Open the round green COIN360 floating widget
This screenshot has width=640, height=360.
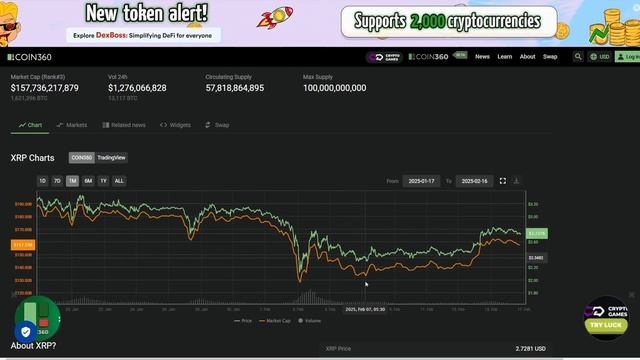pos(38,318)
